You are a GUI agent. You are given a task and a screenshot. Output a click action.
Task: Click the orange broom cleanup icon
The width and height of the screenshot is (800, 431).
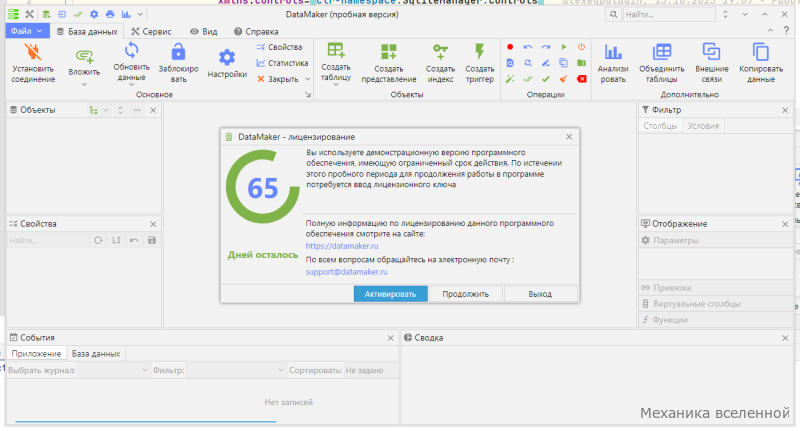(563, 79)
